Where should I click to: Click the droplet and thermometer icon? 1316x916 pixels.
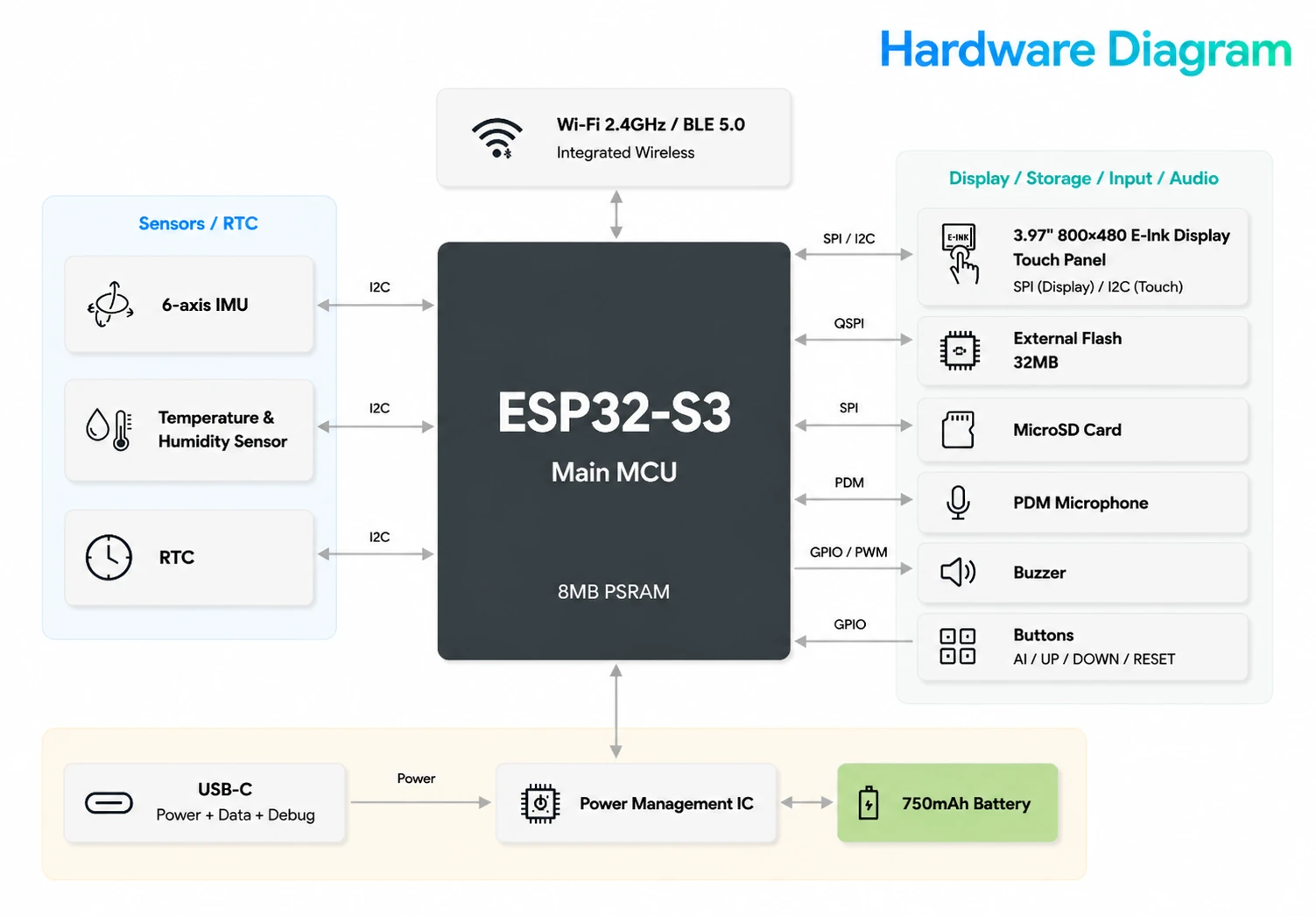[x=109, y=429]
